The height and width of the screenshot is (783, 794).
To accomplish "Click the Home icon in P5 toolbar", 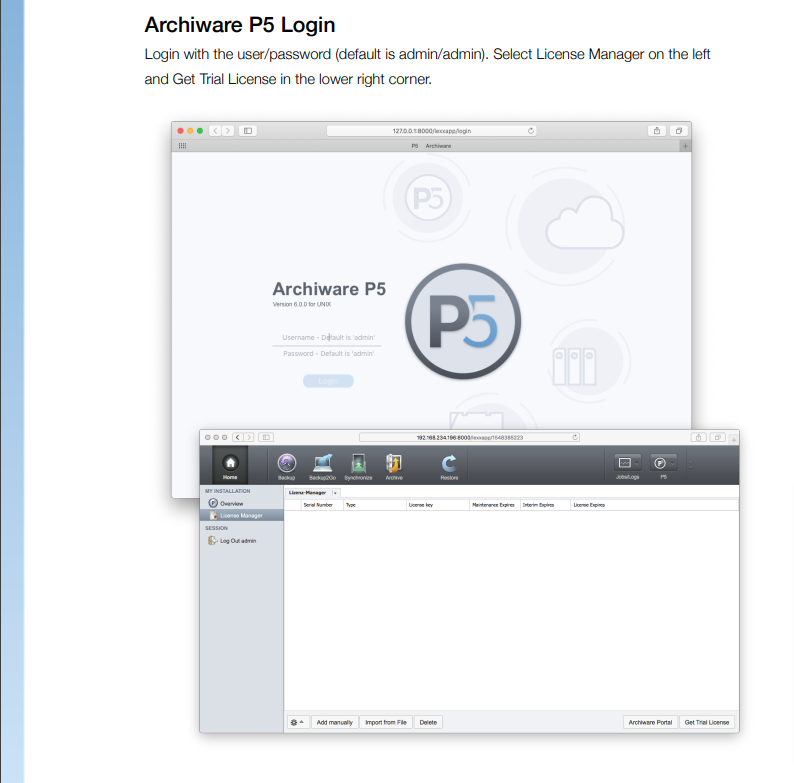I will pos(230,465).
